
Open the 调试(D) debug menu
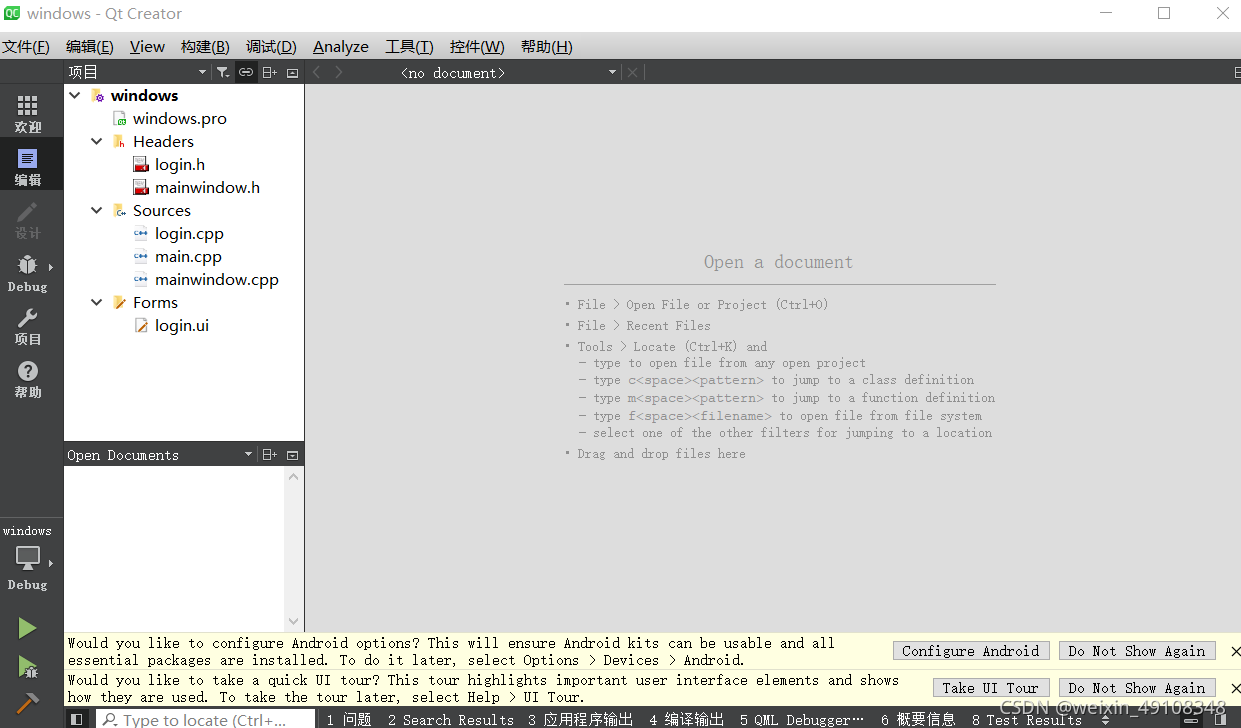click(x=272, y=47)
